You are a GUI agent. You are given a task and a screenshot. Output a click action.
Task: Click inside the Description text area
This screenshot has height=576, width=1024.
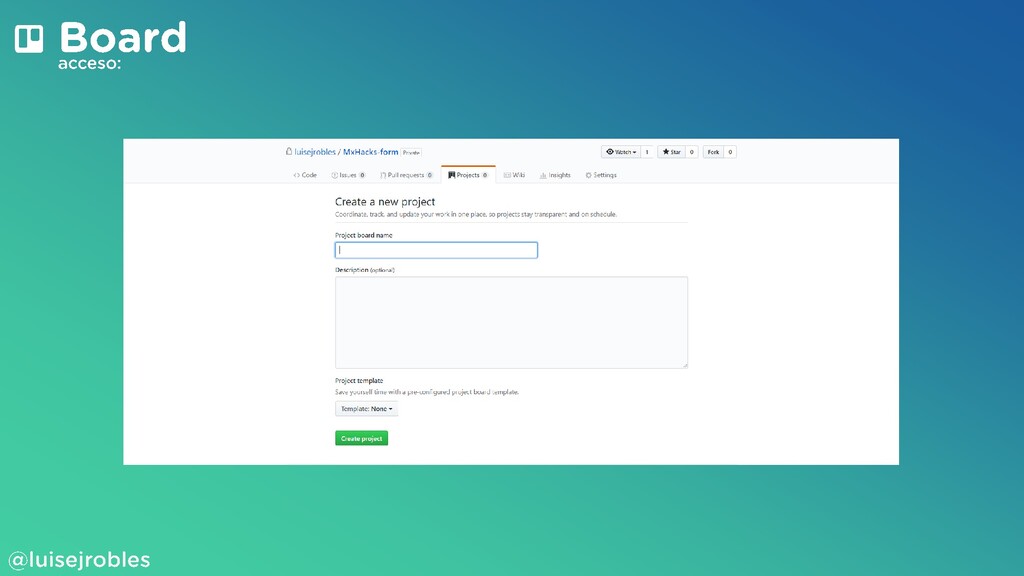[x=511, y=323]
